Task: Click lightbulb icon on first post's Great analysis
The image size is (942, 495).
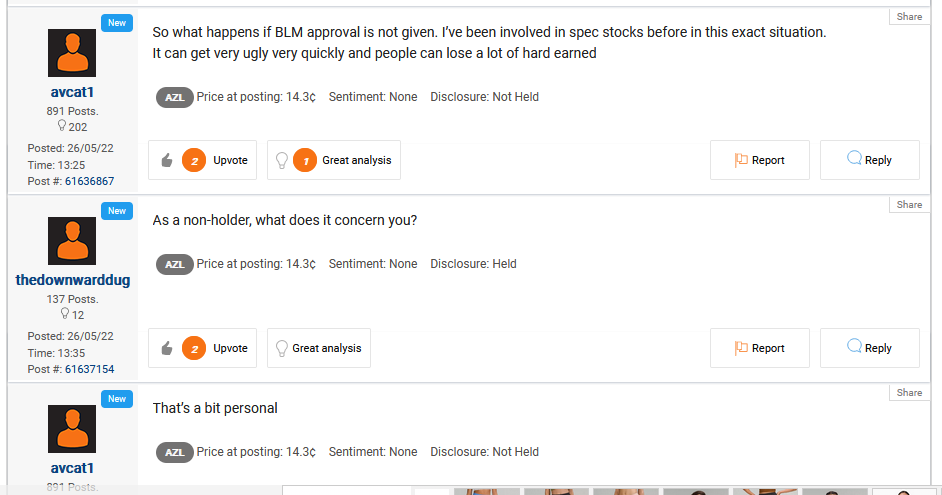Action: click(x=282, y=160)
